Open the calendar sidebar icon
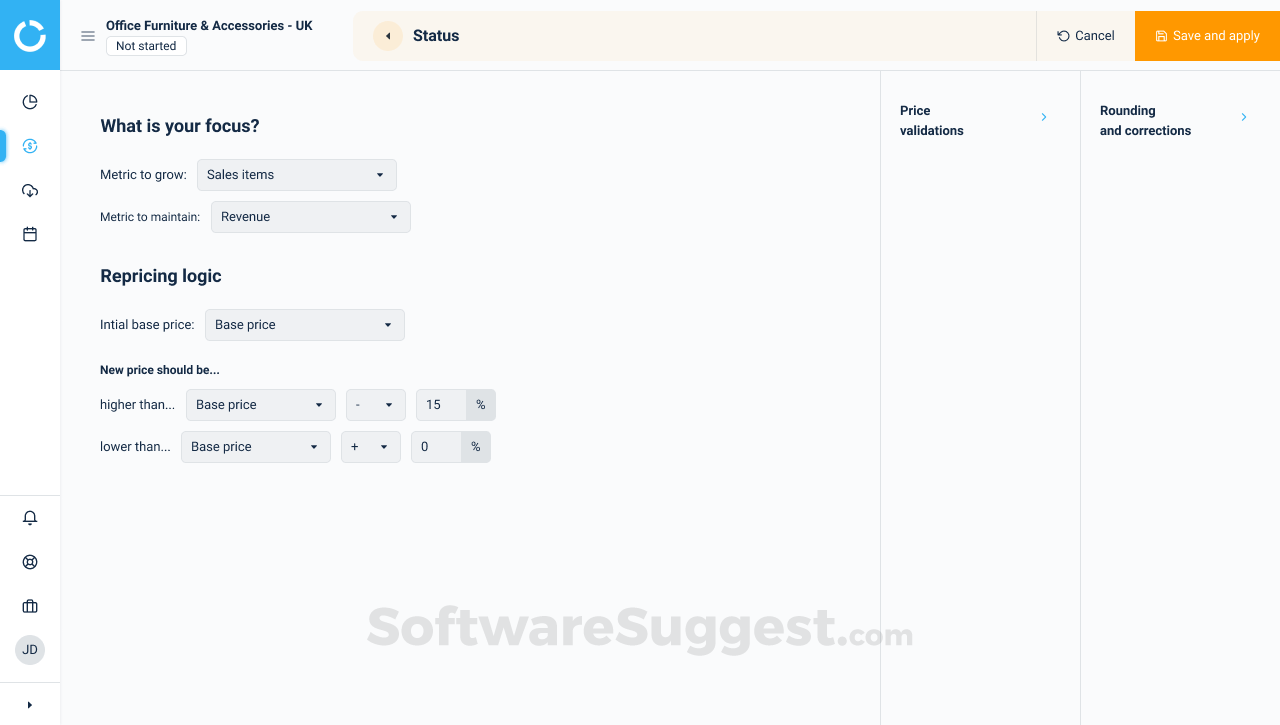Viewport: 1280px width, 725px height. (30, 233)
